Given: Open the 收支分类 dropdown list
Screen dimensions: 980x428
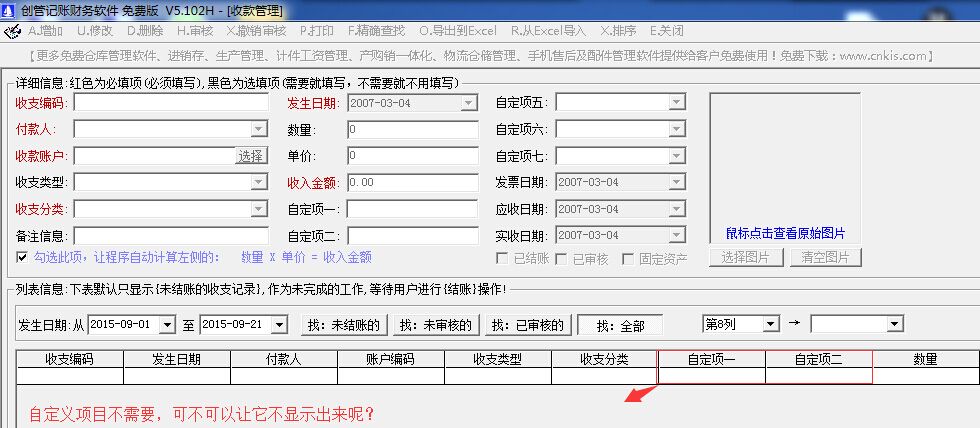Looking at the screenshot, I should (258, 209).
